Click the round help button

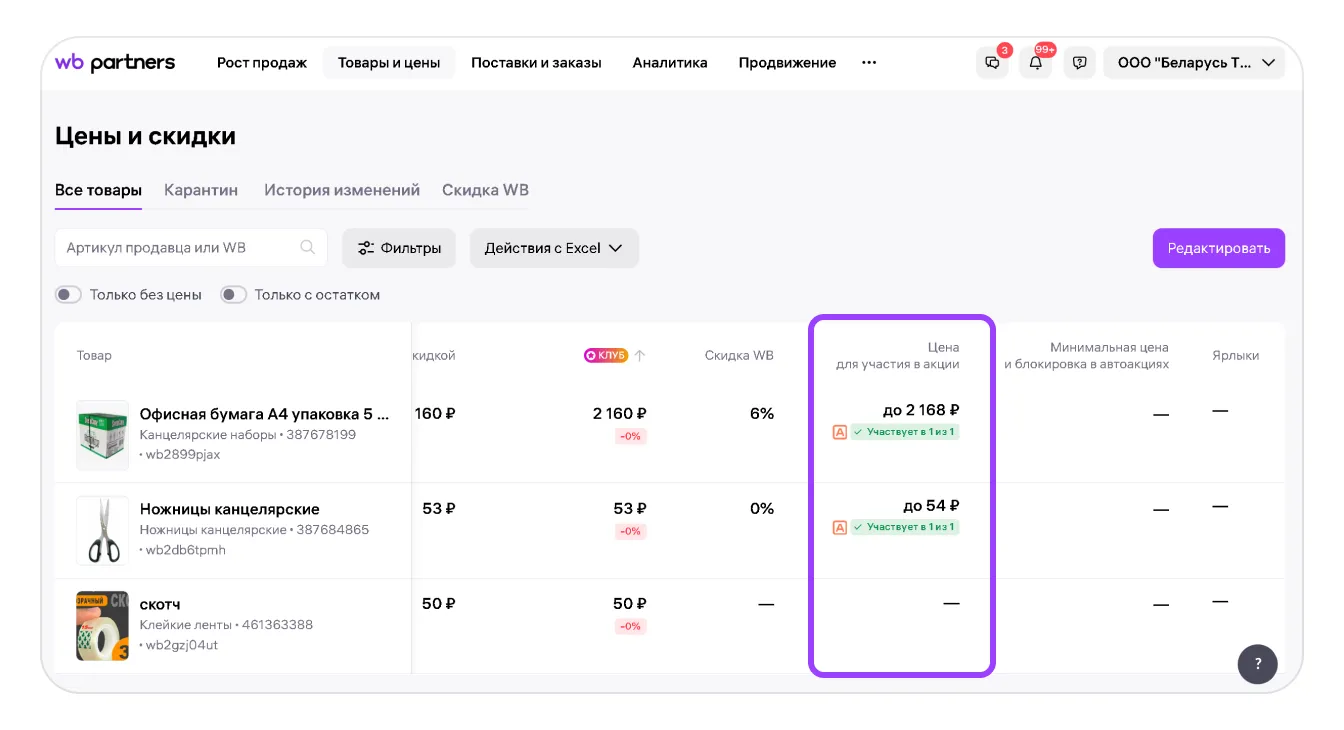(1257, 663)
